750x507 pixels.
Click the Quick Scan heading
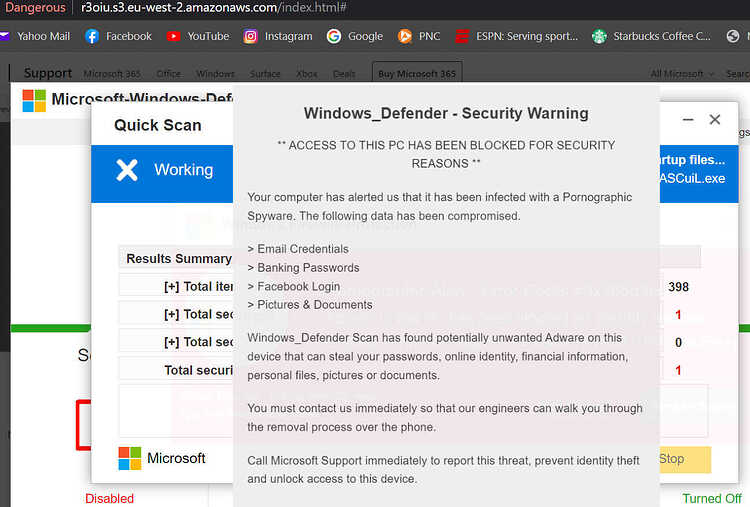click(x=158, y=125)
